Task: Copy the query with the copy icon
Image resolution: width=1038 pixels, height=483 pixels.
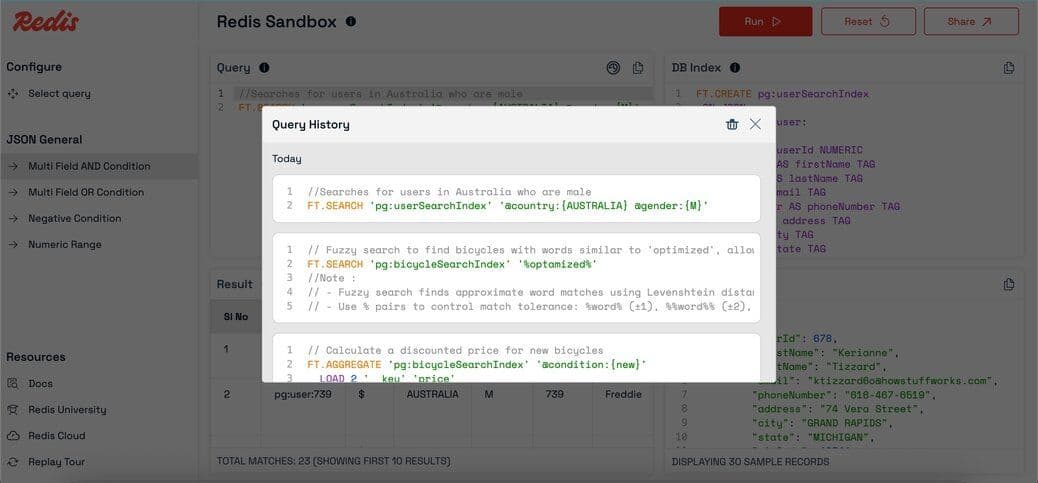Action: [x=638, y=68]
